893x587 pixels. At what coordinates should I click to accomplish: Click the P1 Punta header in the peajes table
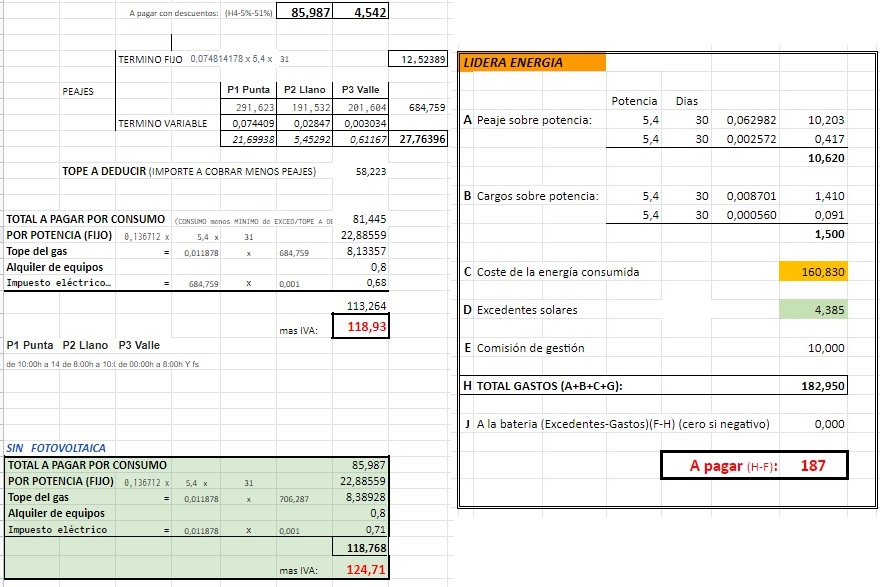click(248, 90)
